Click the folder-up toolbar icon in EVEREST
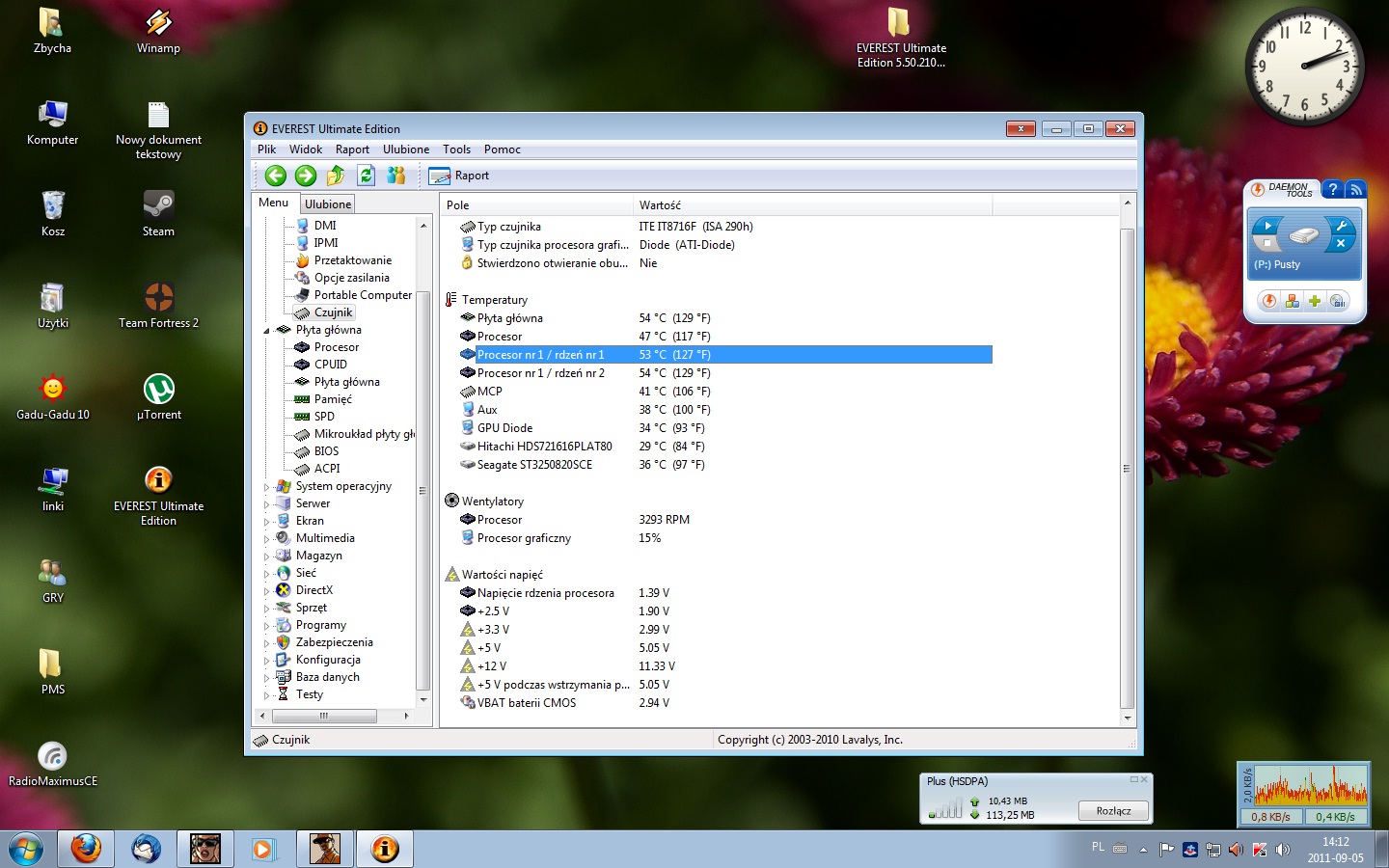 336,176
